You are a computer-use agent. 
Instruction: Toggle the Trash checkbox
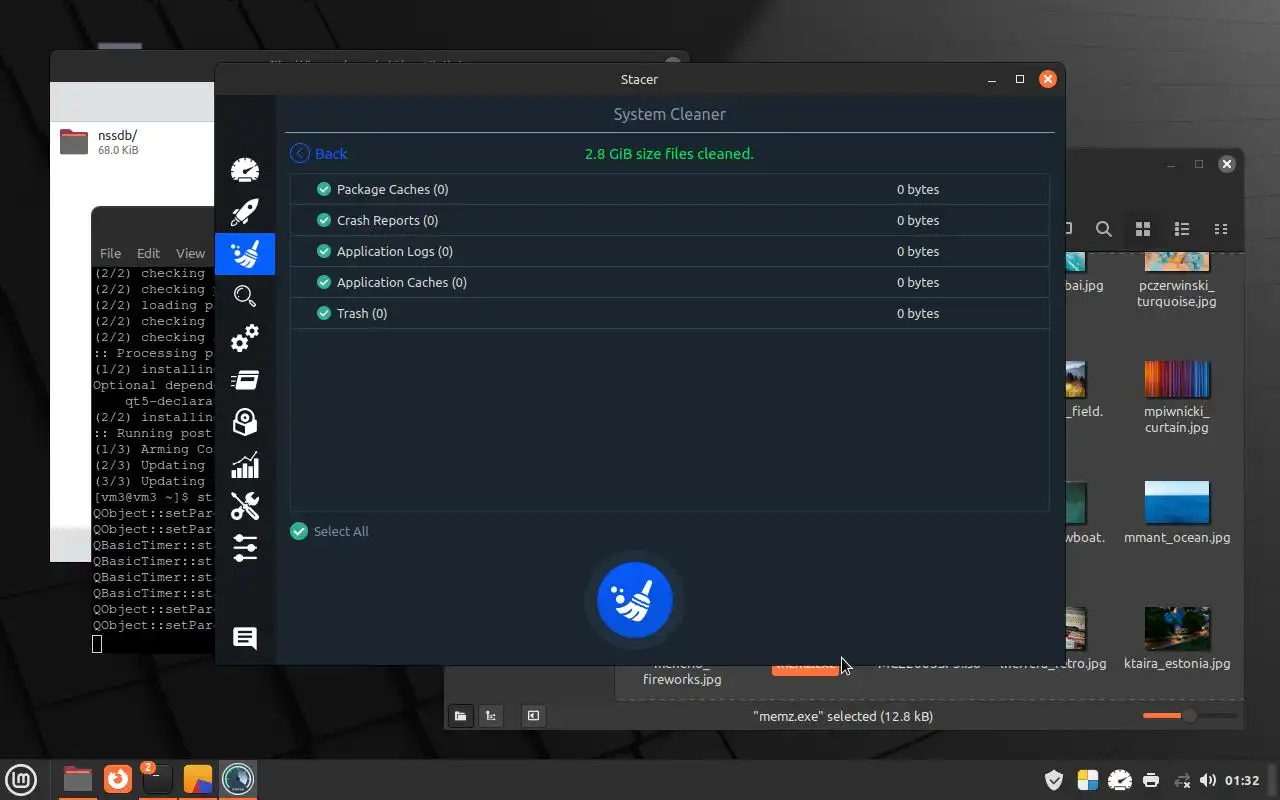click(x=324, y=313)
